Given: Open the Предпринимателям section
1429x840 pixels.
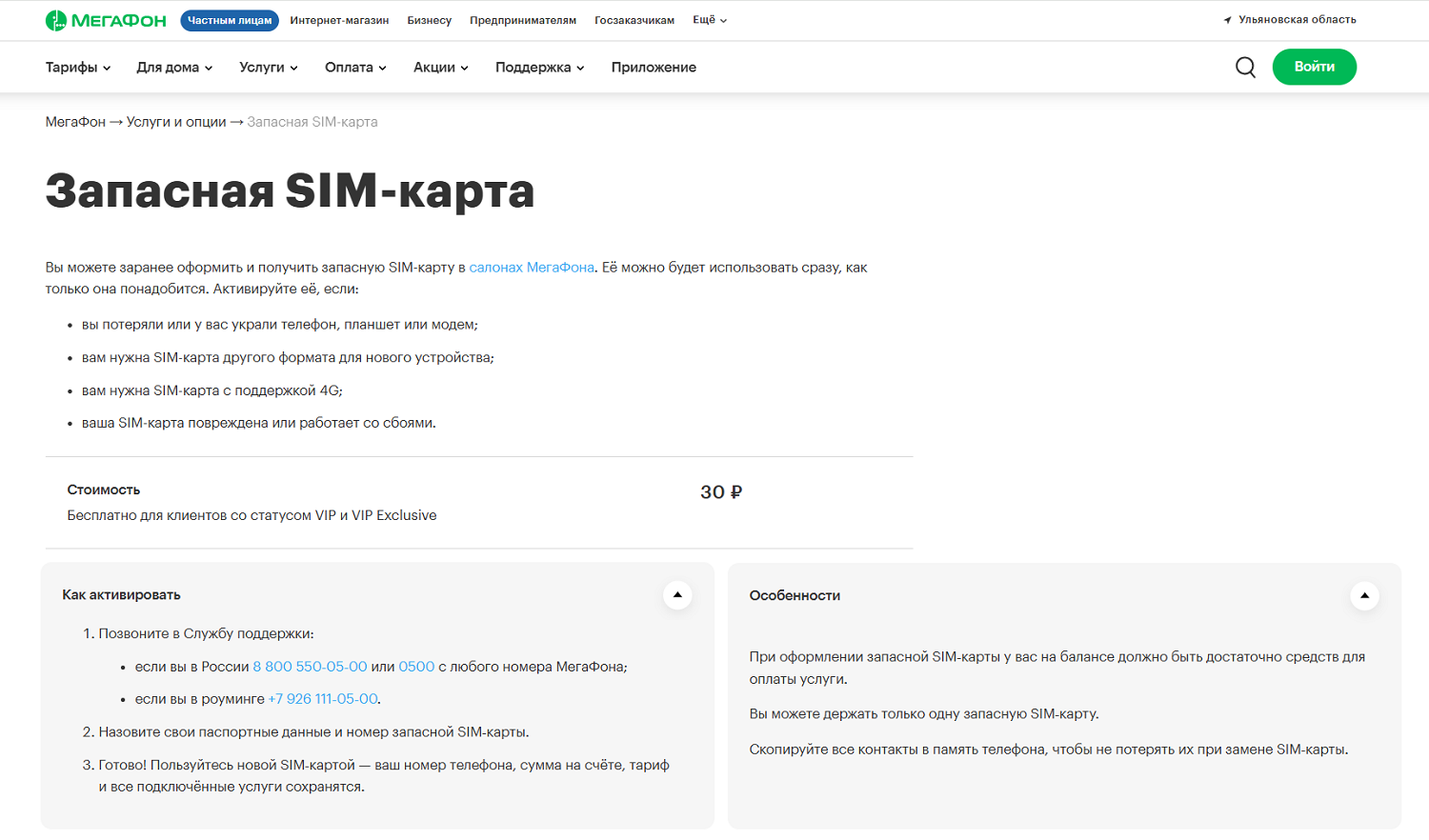Looking at the screenshot, I should click(523, 20).
